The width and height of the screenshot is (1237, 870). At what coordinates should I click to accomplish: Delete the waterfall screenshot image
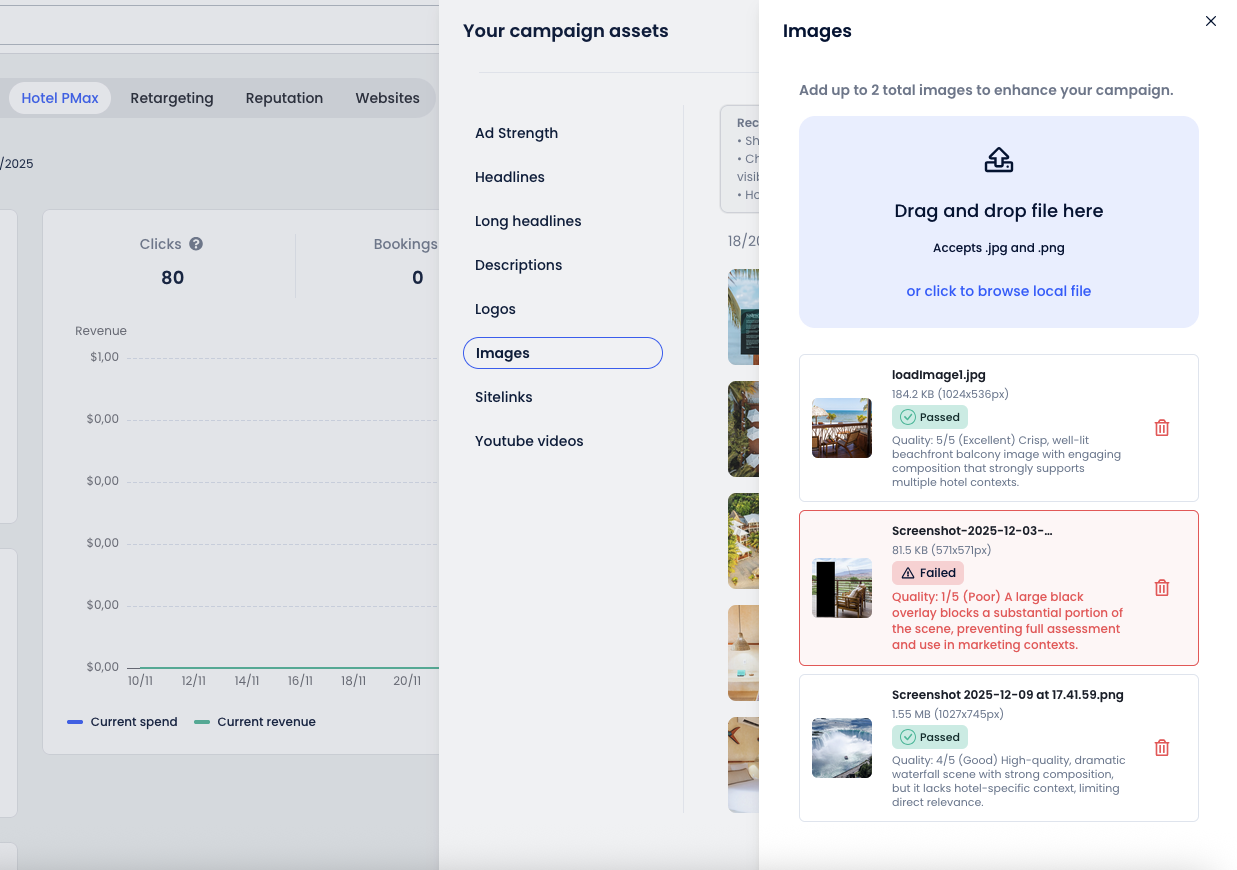pos(1161,748)
